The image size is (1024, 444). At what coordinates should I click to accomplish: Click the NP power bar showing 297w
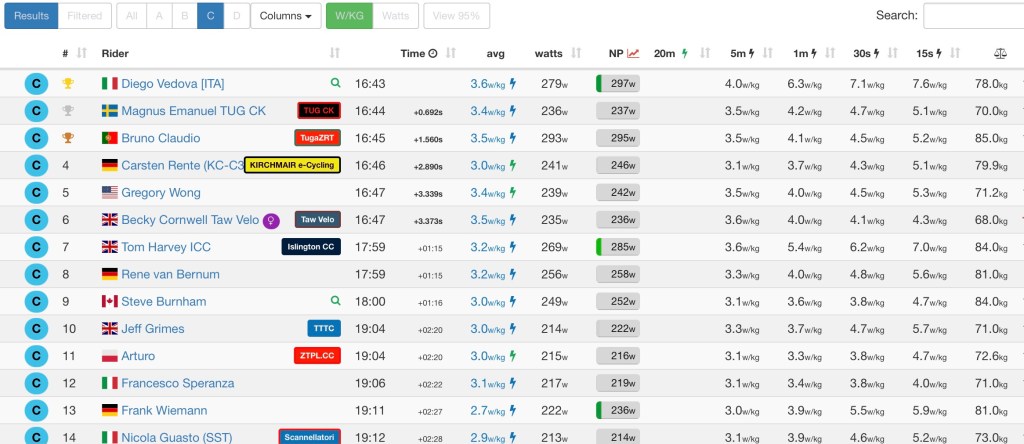tap(618, 84)
